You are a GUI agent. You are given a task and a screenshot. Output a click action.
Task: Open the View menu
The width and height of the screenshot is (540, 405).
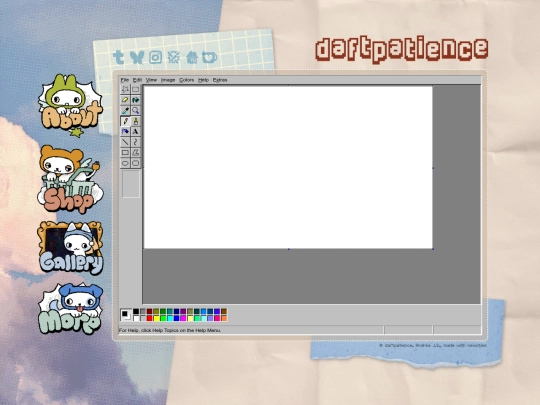tap(151, 80)
